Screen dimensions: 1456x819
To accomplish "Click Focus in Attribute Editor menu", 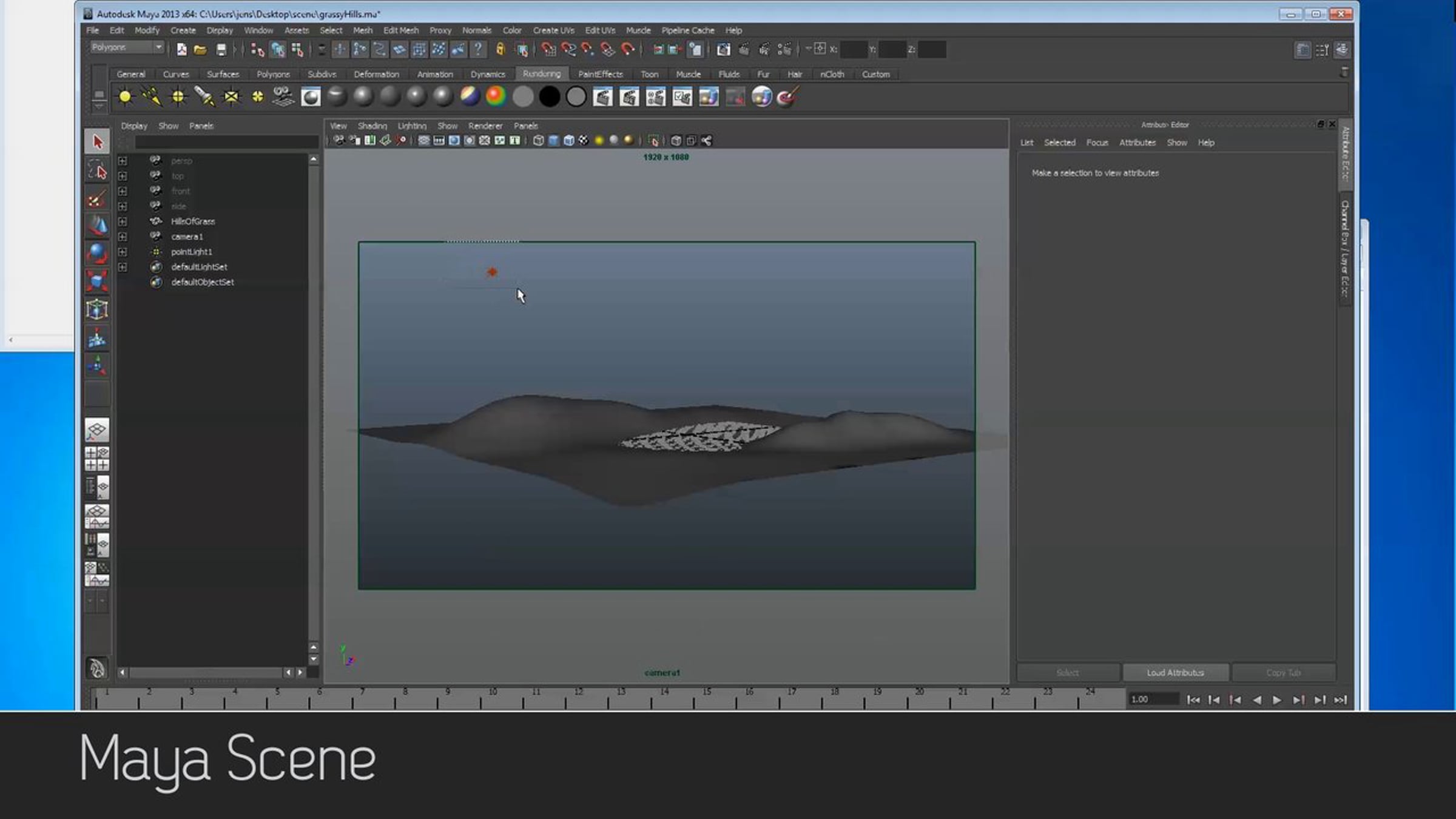I will pyautogui.click(x=1096, y=143).
